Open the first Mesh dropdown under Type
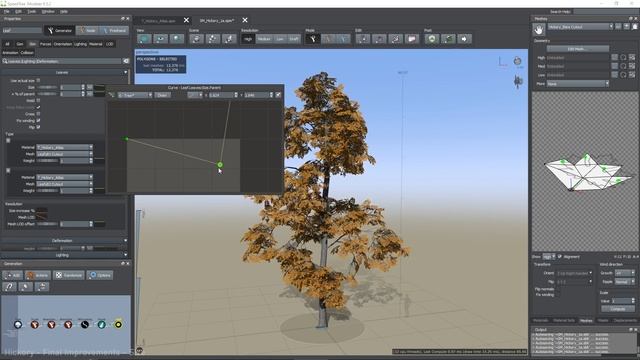The height and width of the screenshot is (360, 640). coord(64,154)
